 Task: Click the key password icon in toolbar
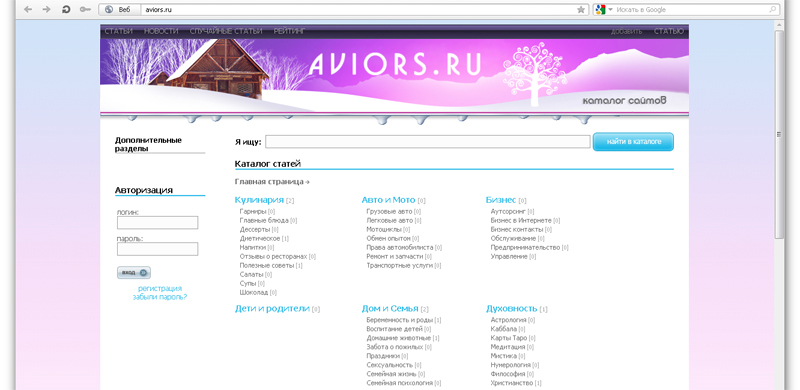85,9
